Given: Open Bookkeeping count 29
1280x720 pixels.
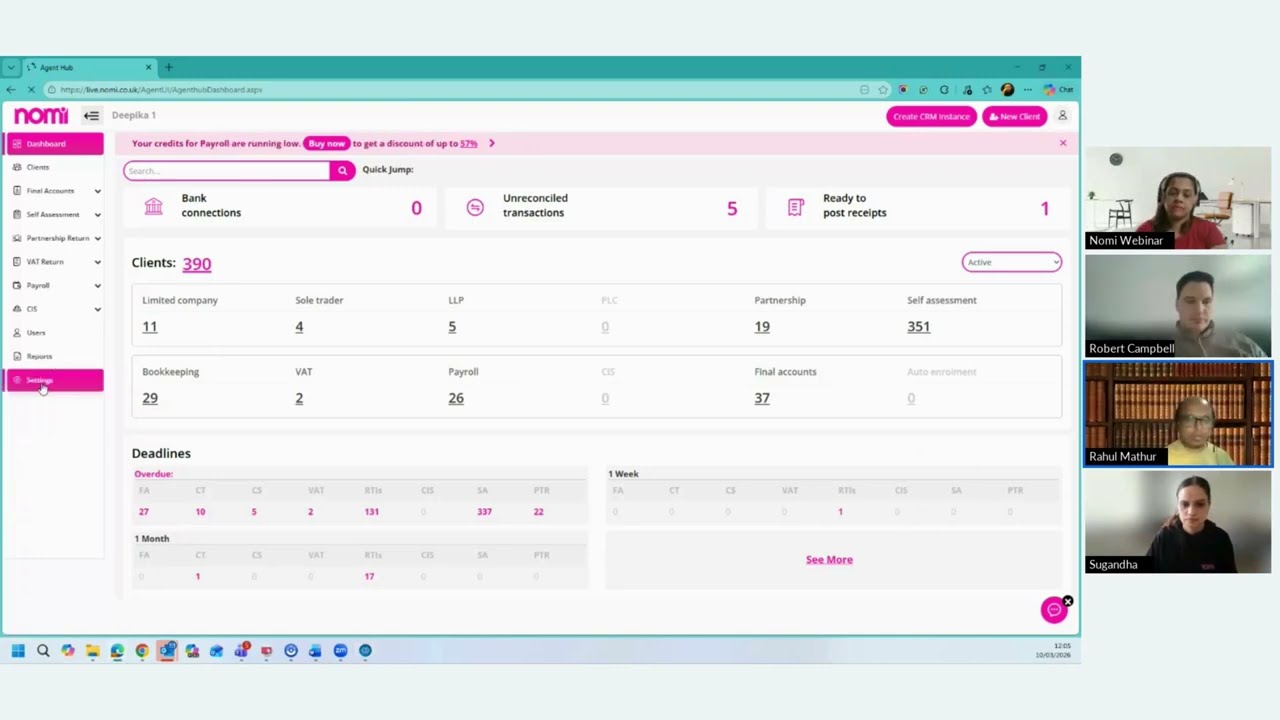Looking at the screenshot, I should 150,398.
